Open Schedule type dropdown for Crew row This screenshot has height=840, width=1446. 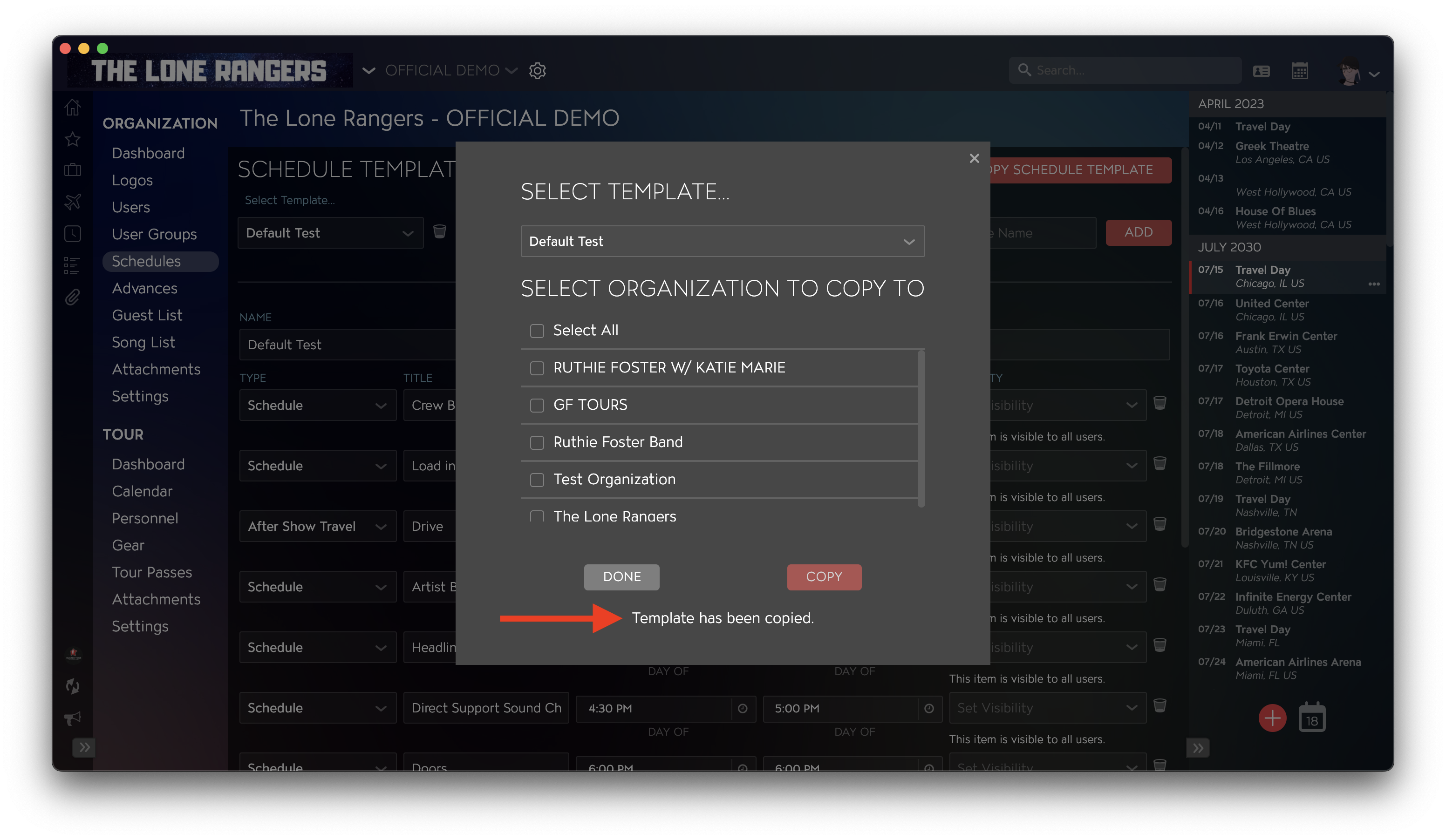pyautogui.click(x=317, y=406)
